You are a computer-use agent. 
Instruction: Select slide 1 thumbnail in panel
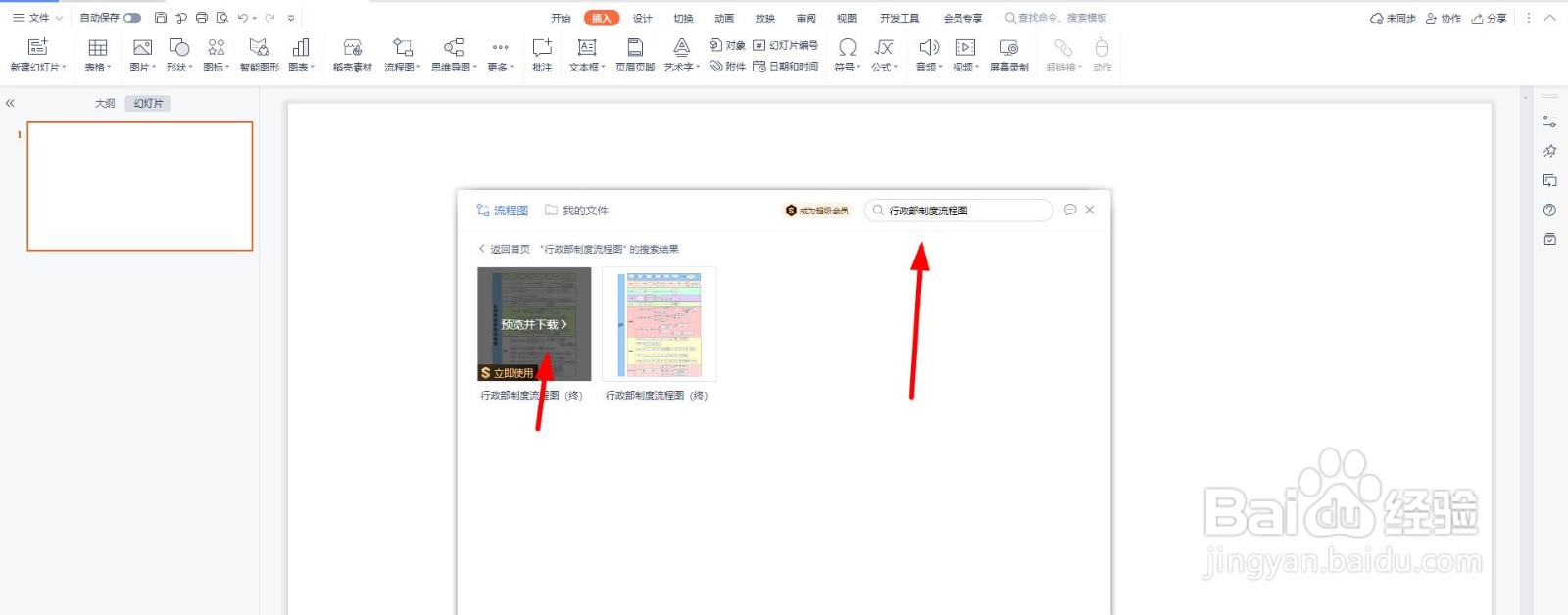click(x=140, y=186)
